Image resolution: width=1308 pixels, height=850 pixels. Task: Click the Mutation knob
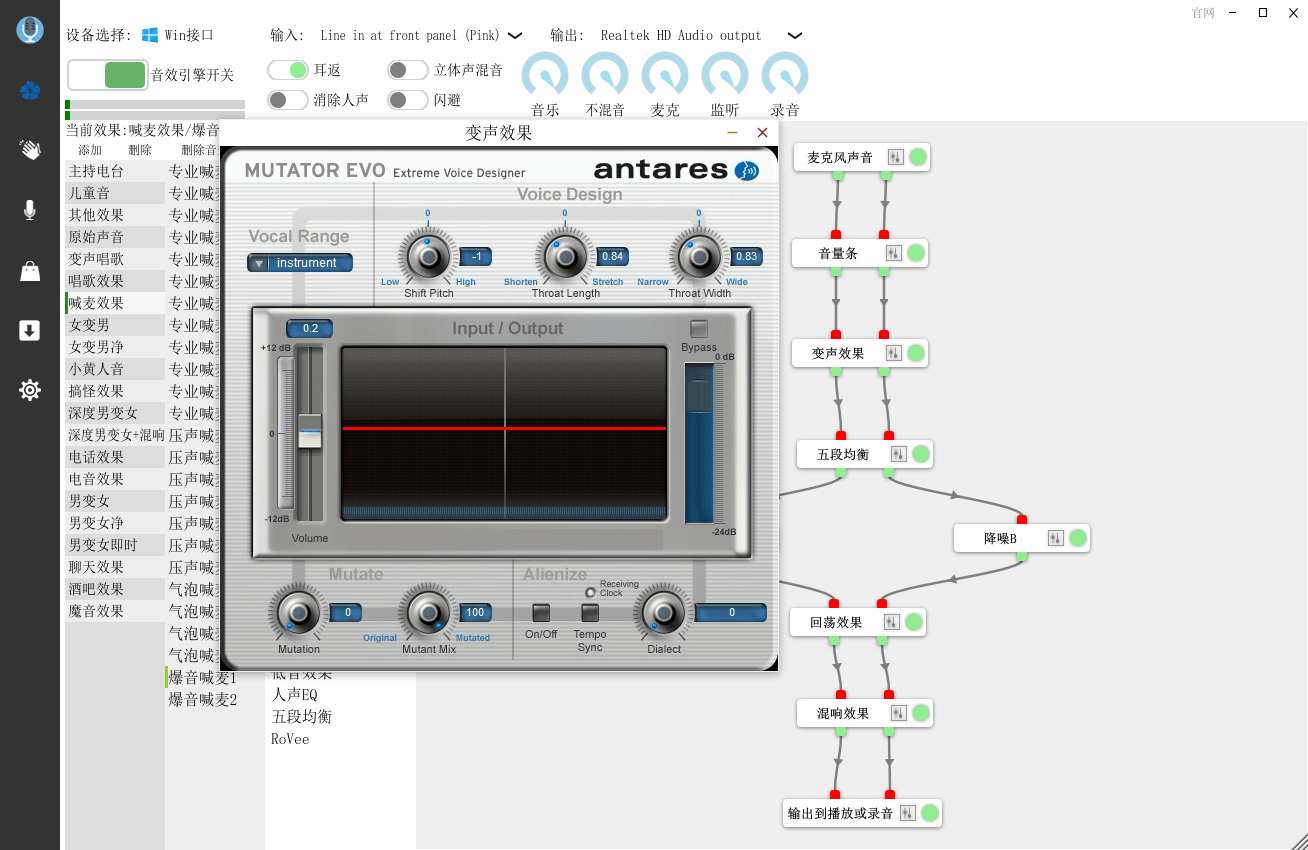[x=298, y=612]
